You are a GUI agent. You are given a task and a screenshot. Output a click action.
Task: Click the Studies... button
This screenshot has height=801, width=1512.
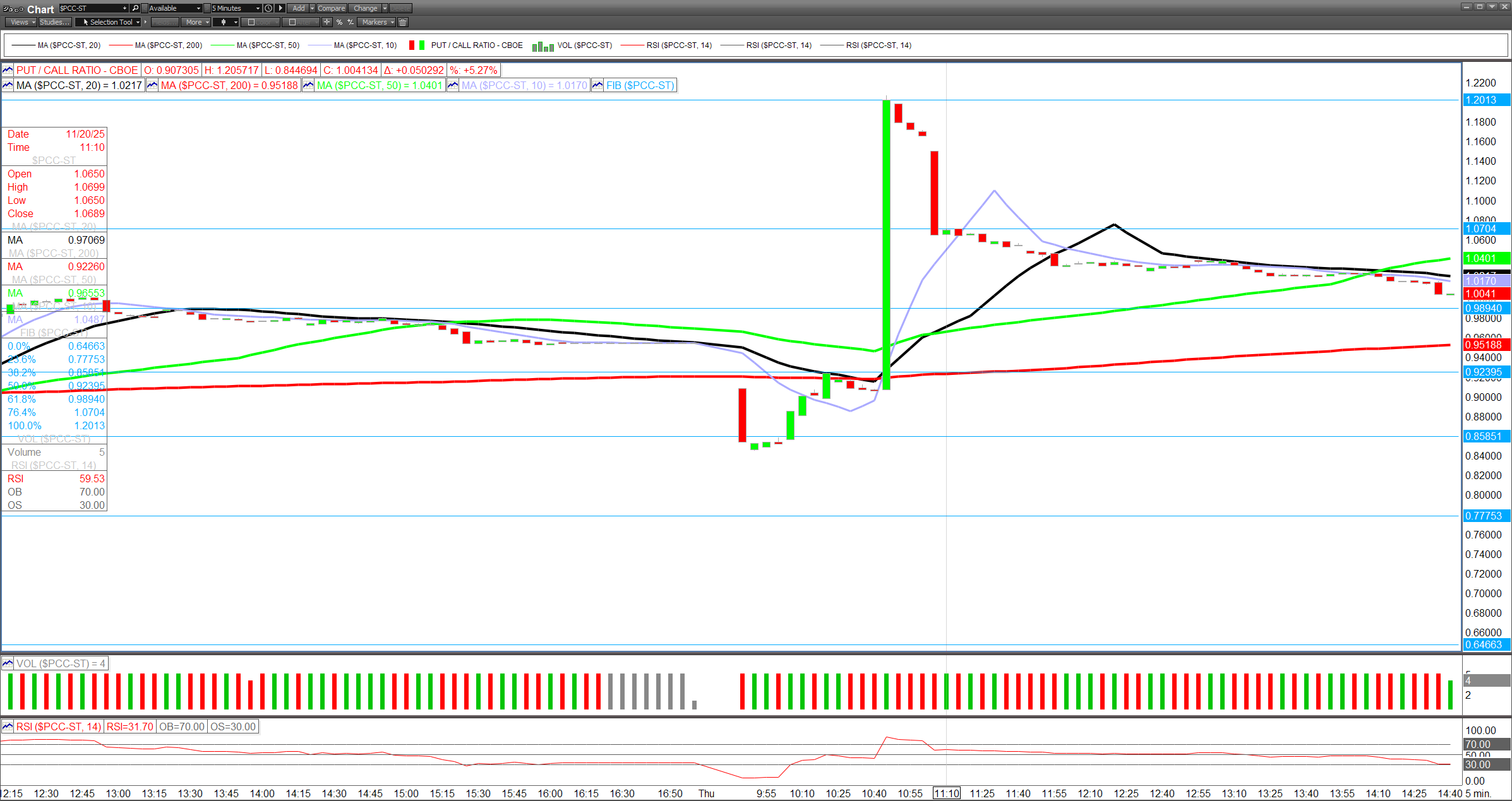54,22
